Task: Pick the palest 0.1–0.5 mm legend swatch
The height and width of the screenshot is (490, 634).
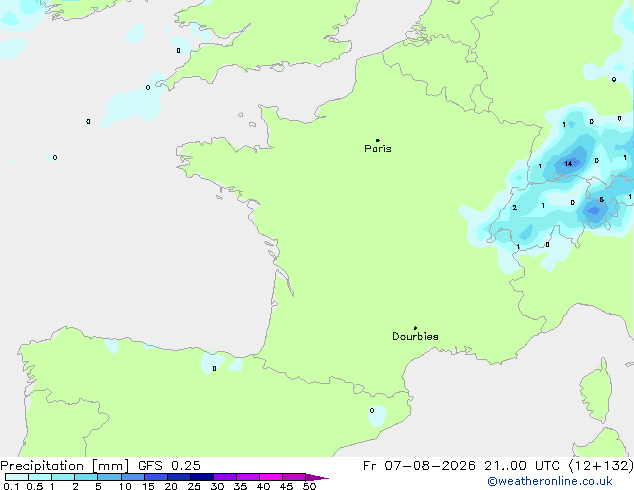Action: 17,477
